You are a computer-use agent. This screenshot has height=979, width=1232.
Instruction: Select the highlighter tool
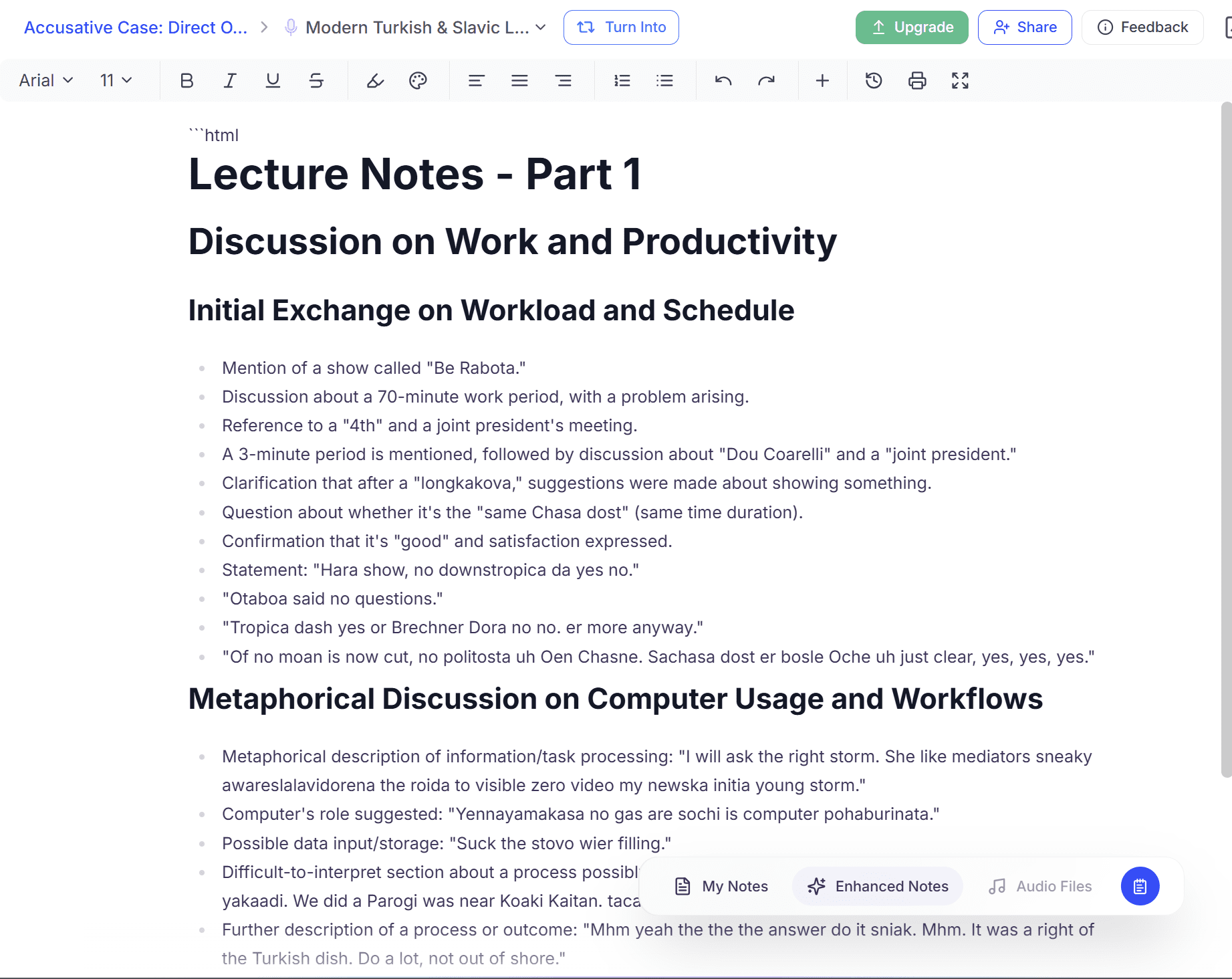pos(375,81)
